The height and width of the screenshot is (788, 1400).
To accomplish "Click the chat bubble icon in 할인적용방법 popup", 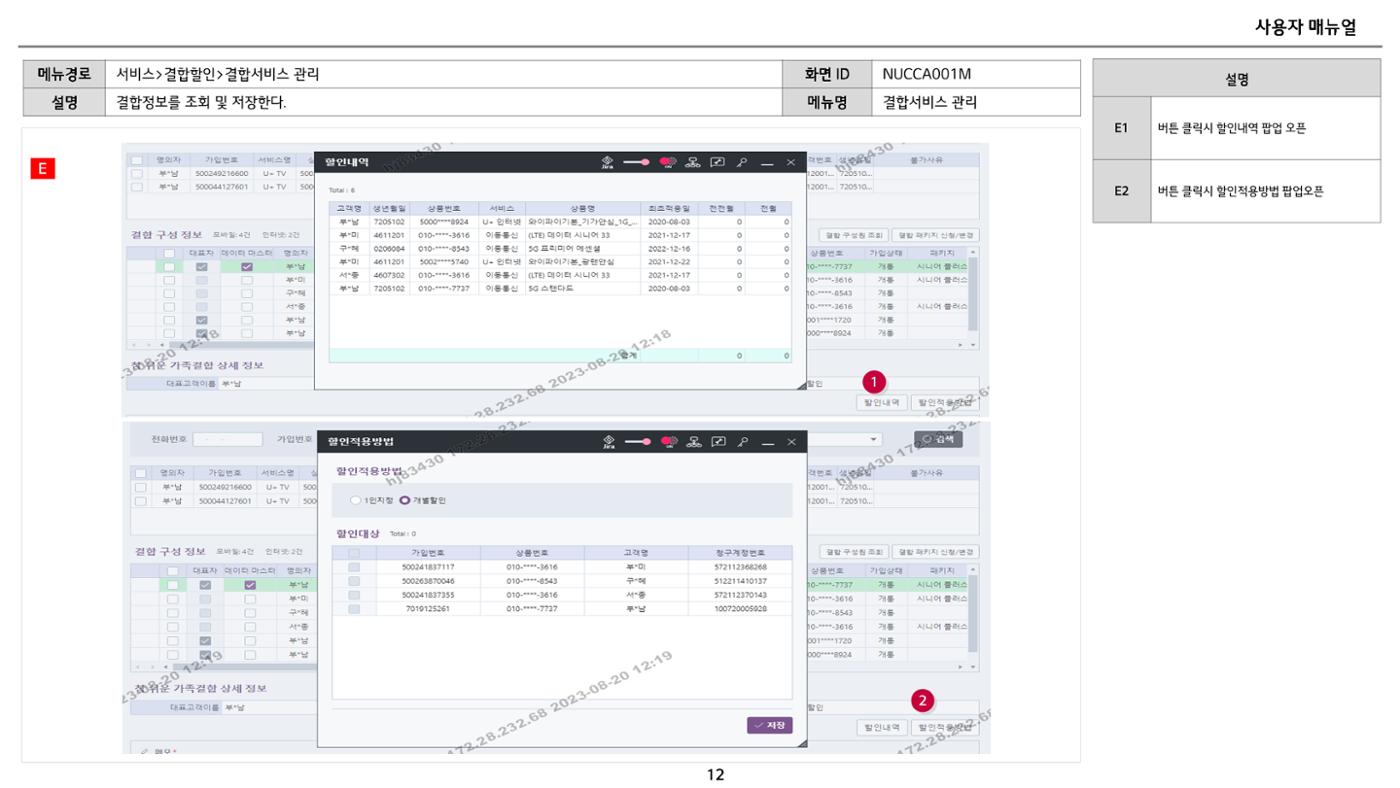I will tap(668, 441).
